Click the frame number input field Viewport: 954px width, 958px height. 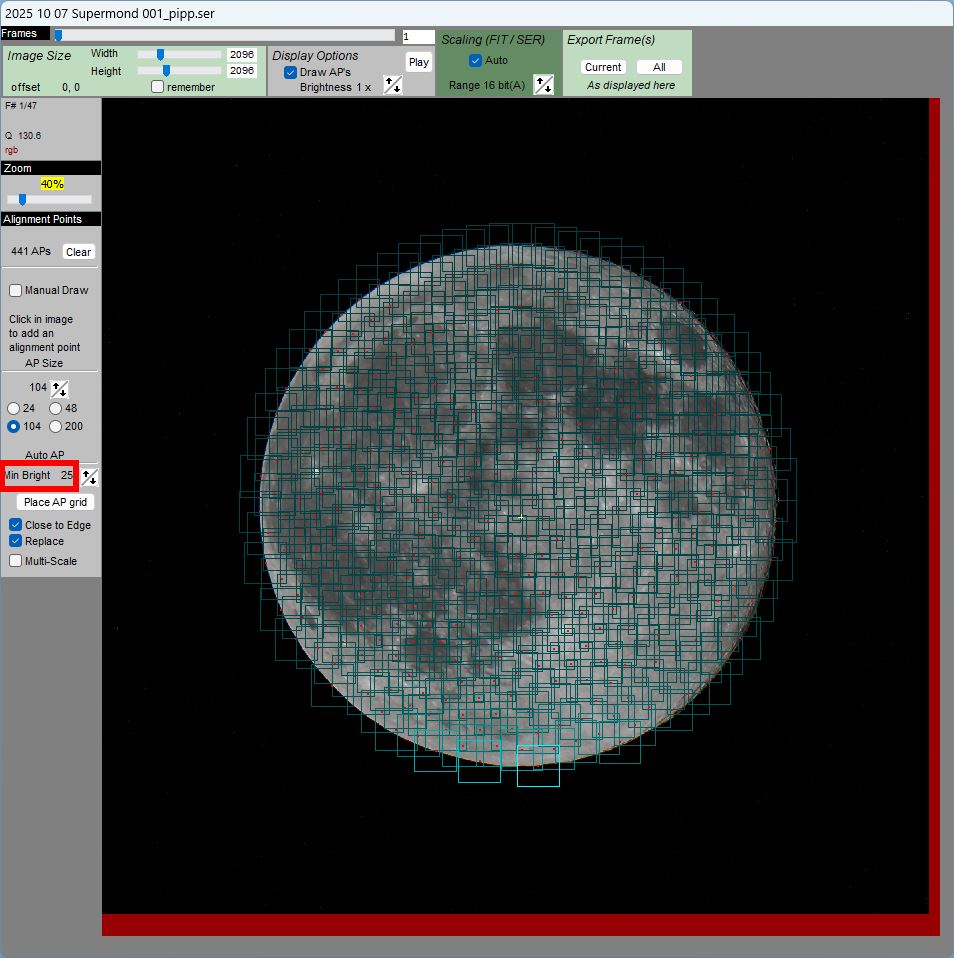[418, 37]
